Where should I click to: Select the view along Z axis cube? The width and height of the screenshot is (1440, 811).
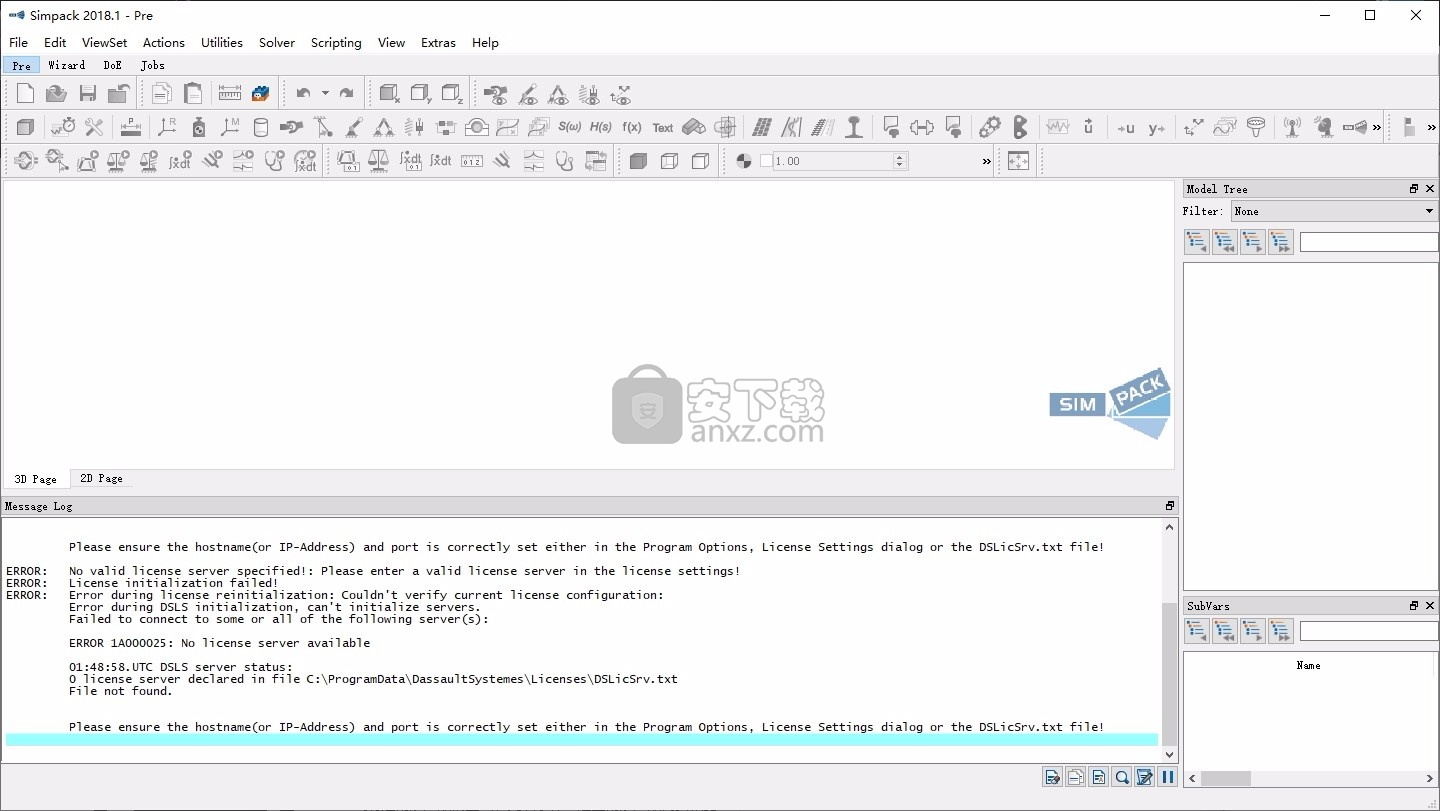coord(452,93)
